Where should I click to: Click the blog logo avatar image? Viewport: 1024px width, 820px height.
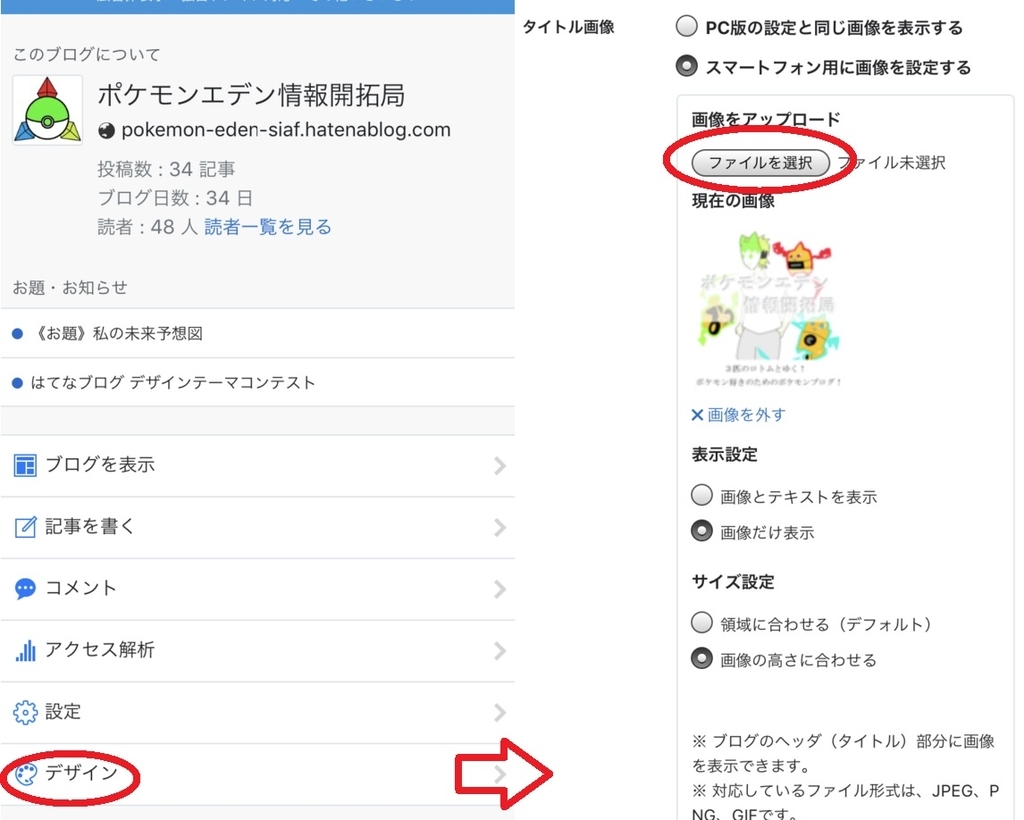click(47, 110)
